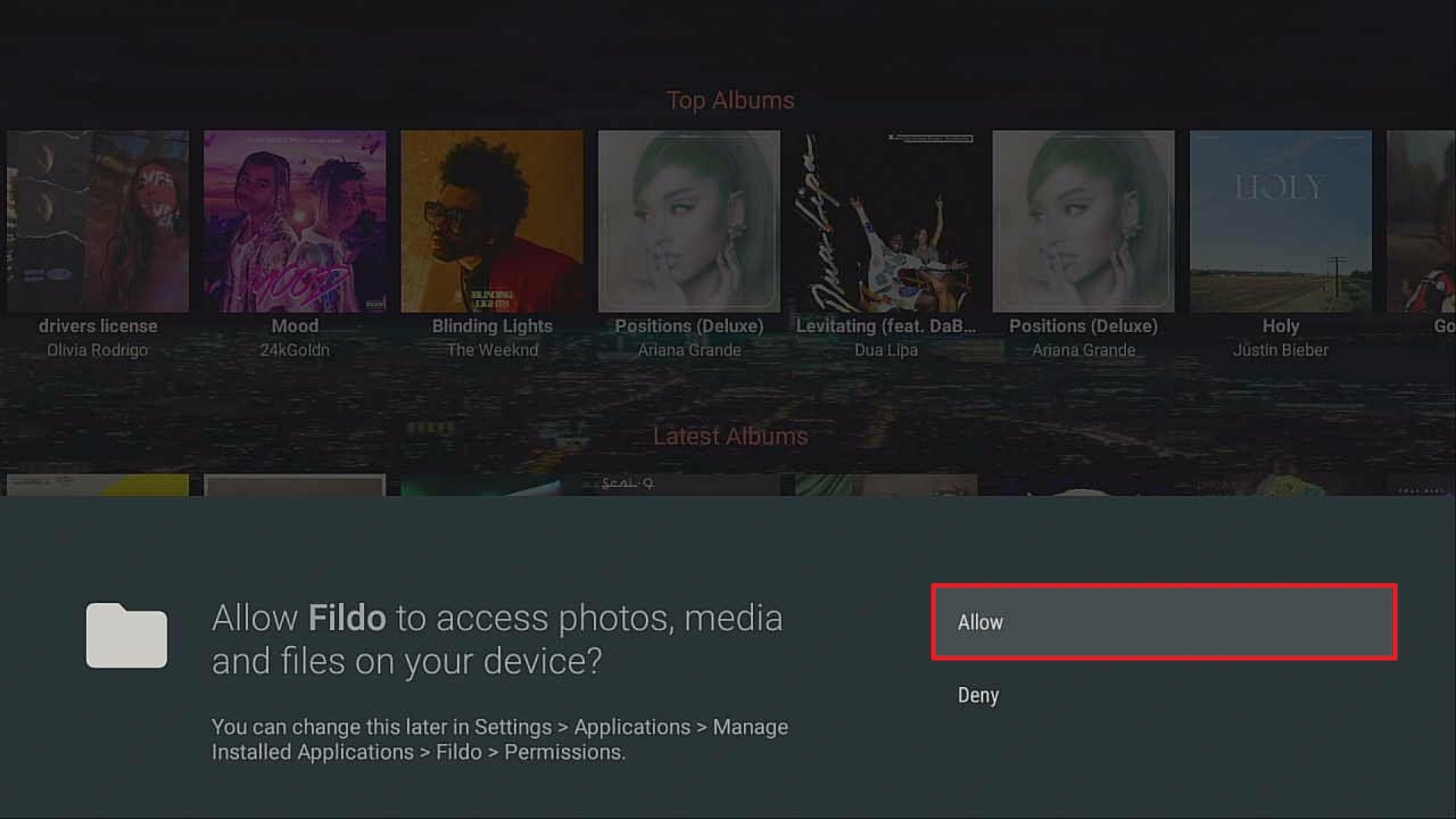Image resolution: width=1456 pixels, height=819 pixels.
Task: Open the drivers license album cover
Action: (98, 221)
